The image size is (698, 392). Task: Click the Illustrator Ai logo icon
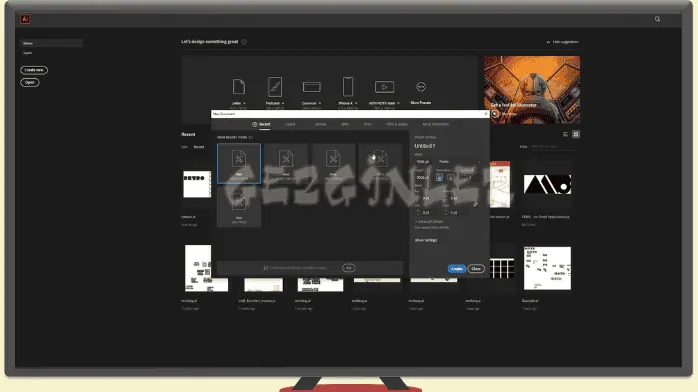[x=25, y=19]
